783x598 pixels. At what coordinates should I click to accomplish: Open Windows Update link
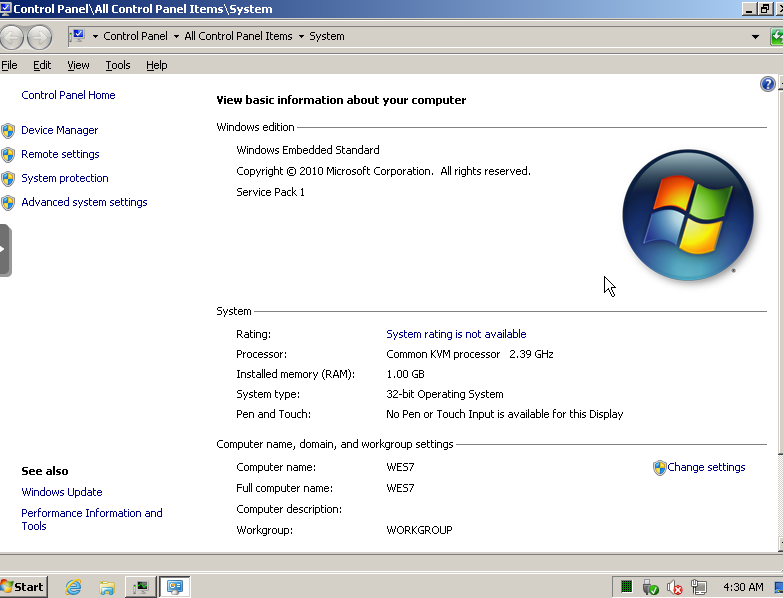click(x=61, y=492)
